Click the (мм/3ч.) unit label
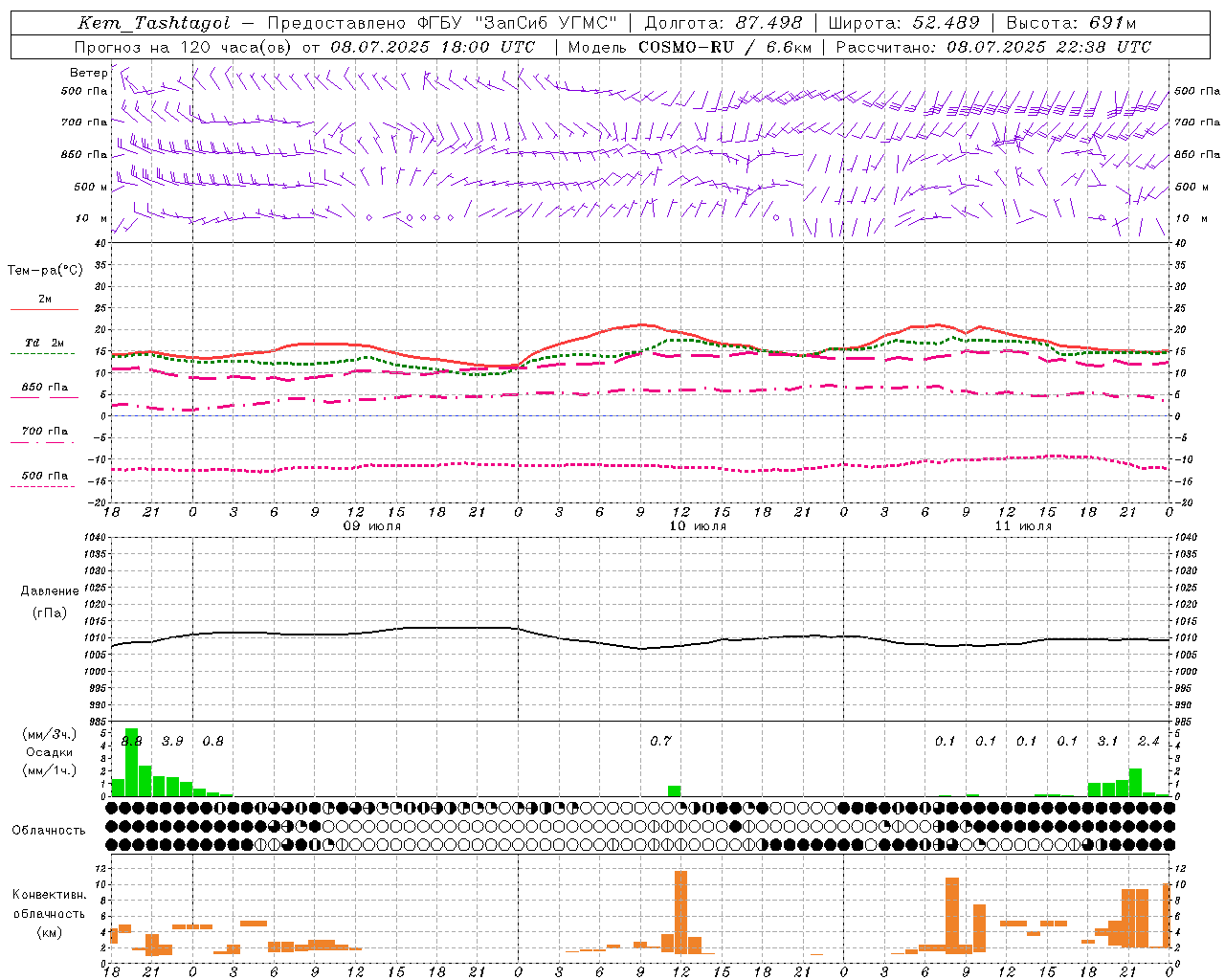1225x980 pixels. point(50,734)
